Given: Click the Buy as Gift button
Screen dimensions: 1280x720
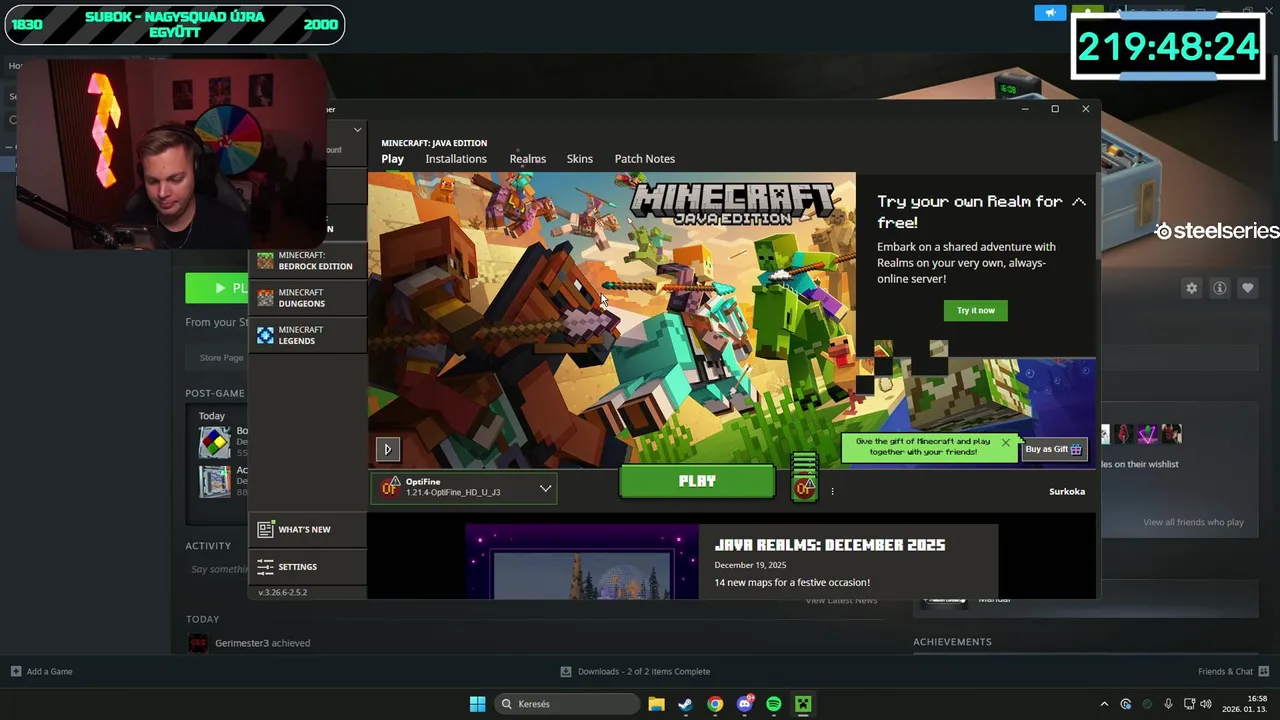Looking at the screenshot, I should click(x=1054, y=450).
